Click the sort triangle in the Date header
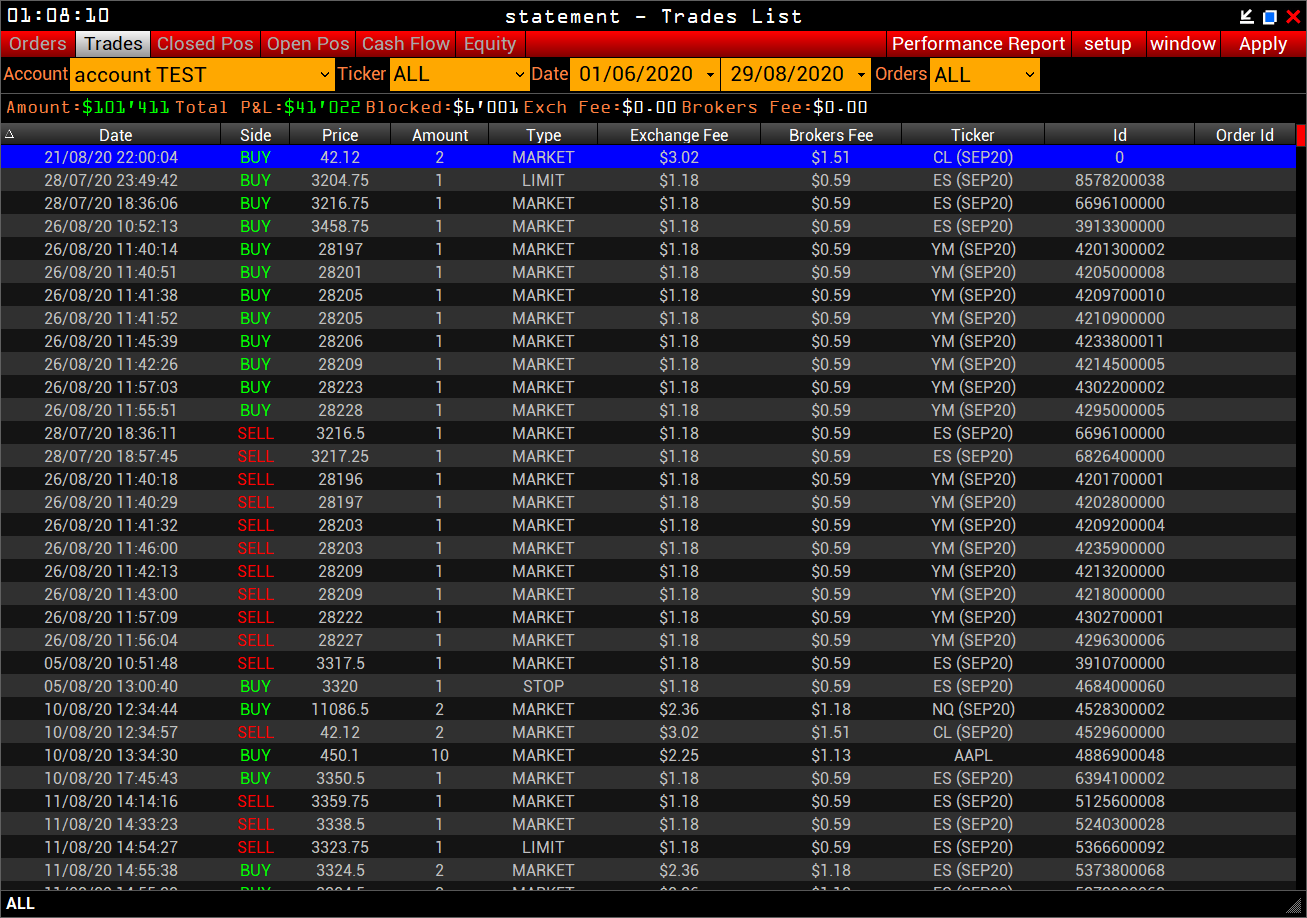Screen dimensions: 1307x918 click(x=9, y=134)
